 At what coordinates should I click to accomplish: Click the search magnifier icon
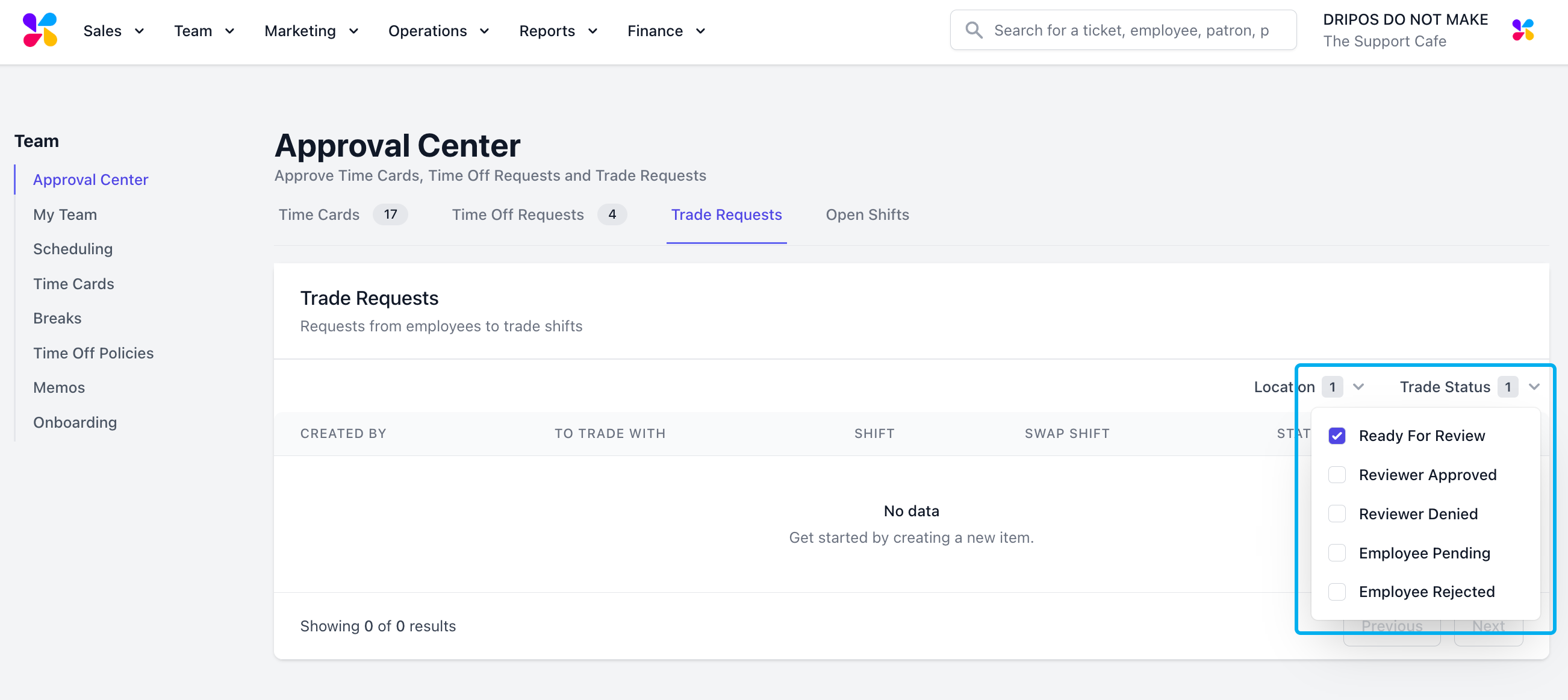point(974,31)
